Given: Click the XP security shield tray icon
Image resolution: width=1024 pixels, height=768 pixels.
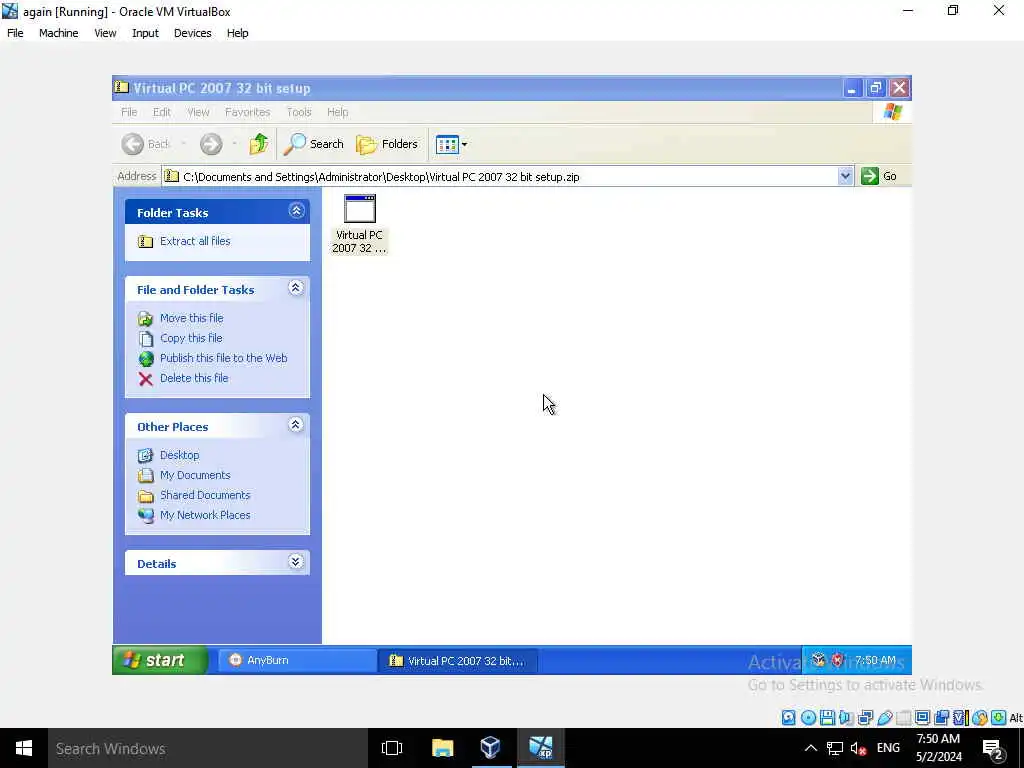Looking at the screenshot, I should point(838,660).
